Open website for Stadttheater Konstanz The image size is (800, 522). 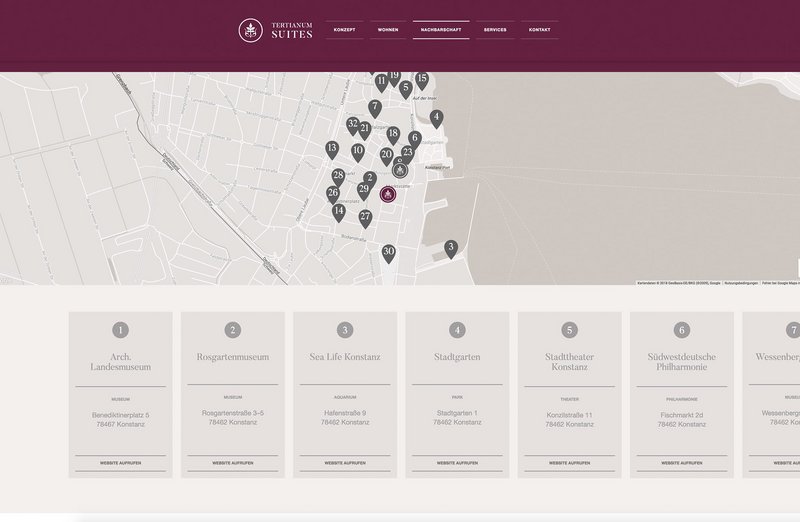coord(569,463)
